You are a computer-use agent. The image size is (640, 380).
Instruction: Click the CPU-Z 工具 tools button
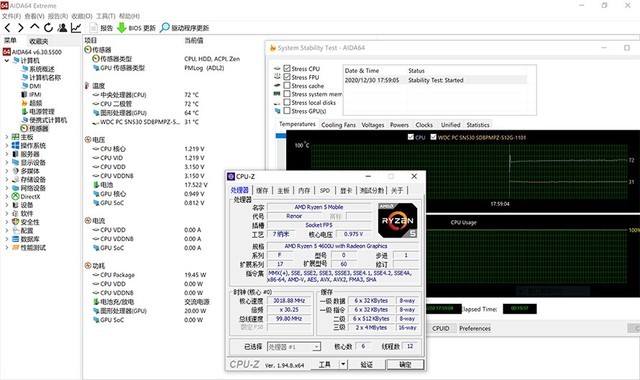tap(325, 364)
